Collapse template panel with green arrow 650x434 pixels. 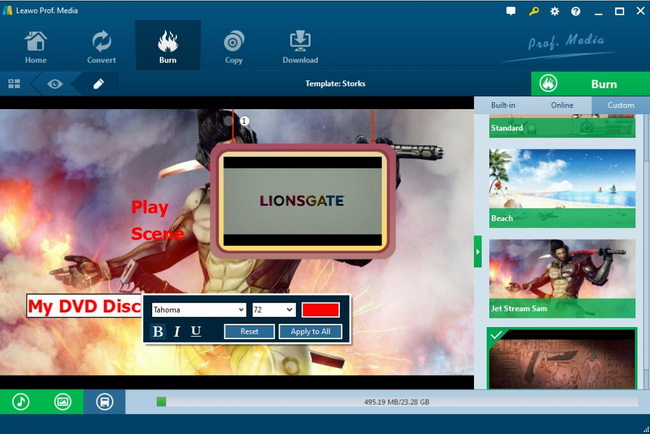tap(478, 252)
